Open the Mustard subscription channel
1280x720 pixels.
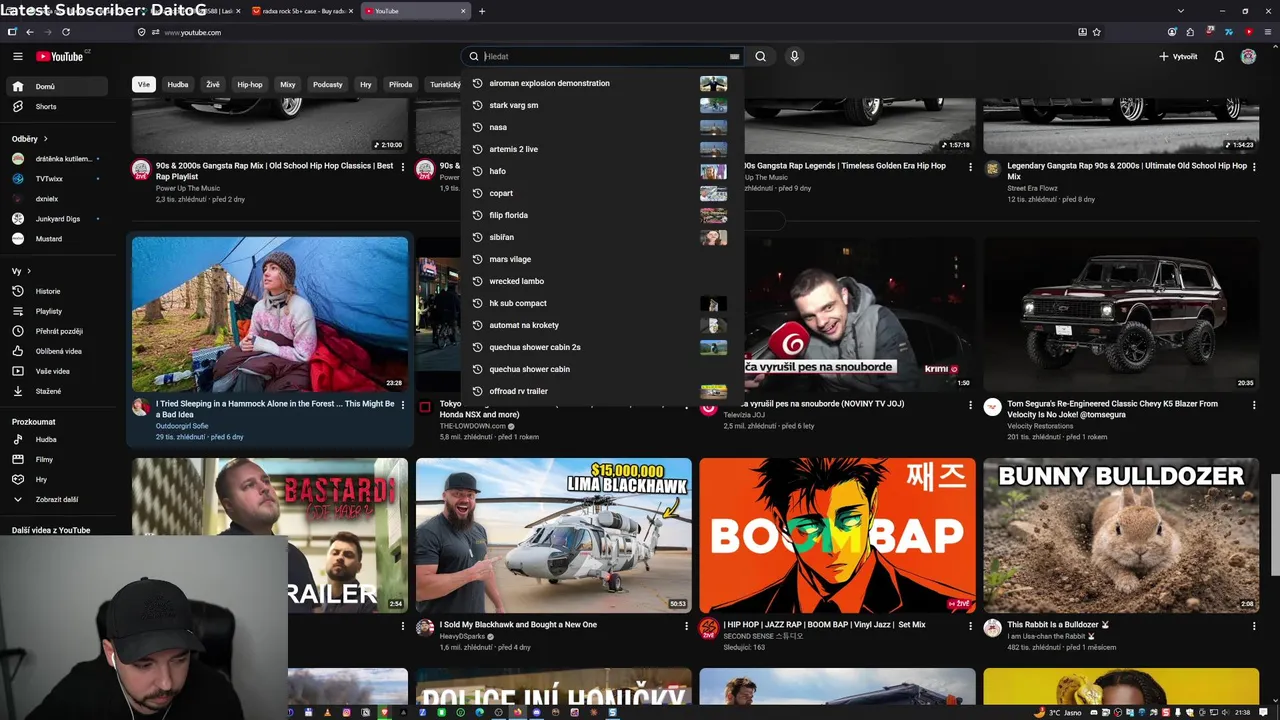pos(59,239)
